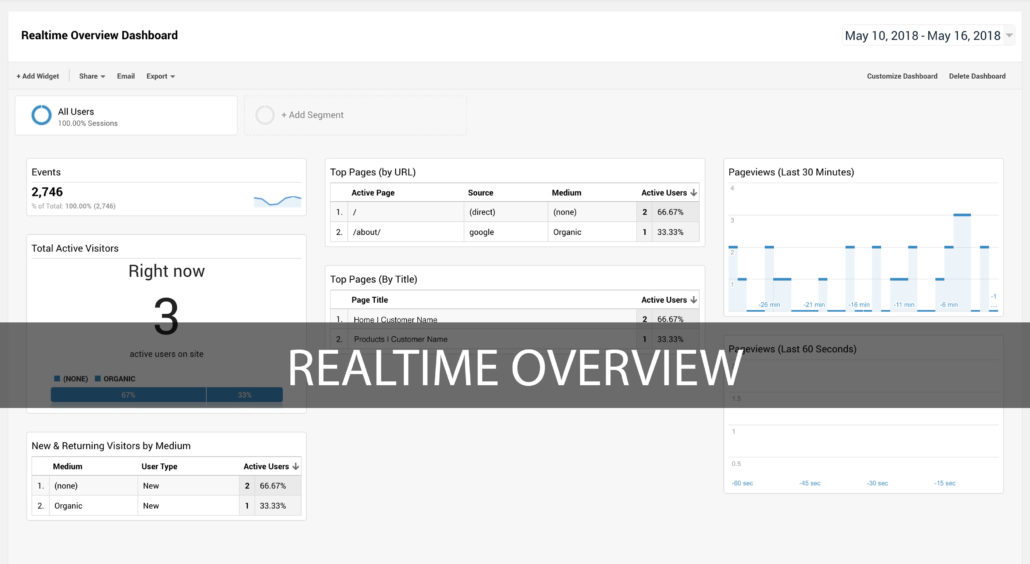
Task: Click the empty Add Segment circle icon
Action: click(x=265, y=115)
